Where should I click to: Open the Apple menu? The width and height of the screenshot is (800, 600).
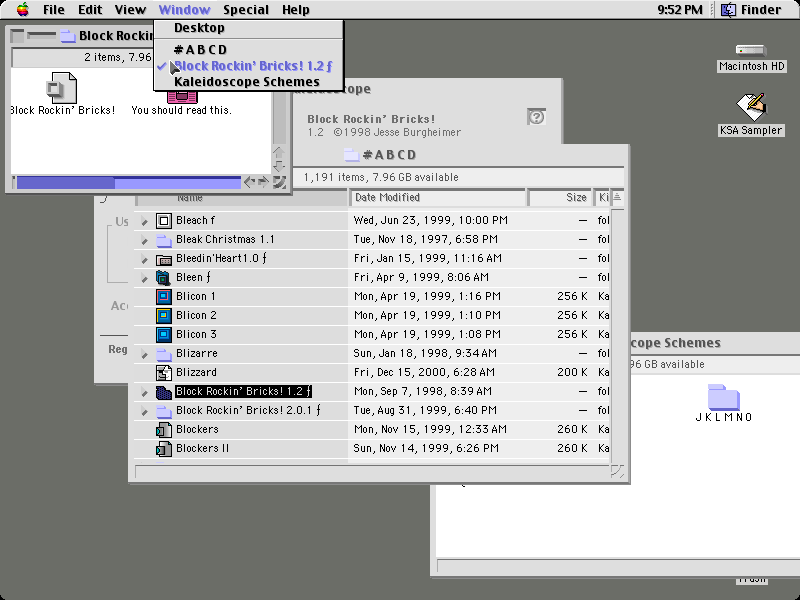click(22, 9)
